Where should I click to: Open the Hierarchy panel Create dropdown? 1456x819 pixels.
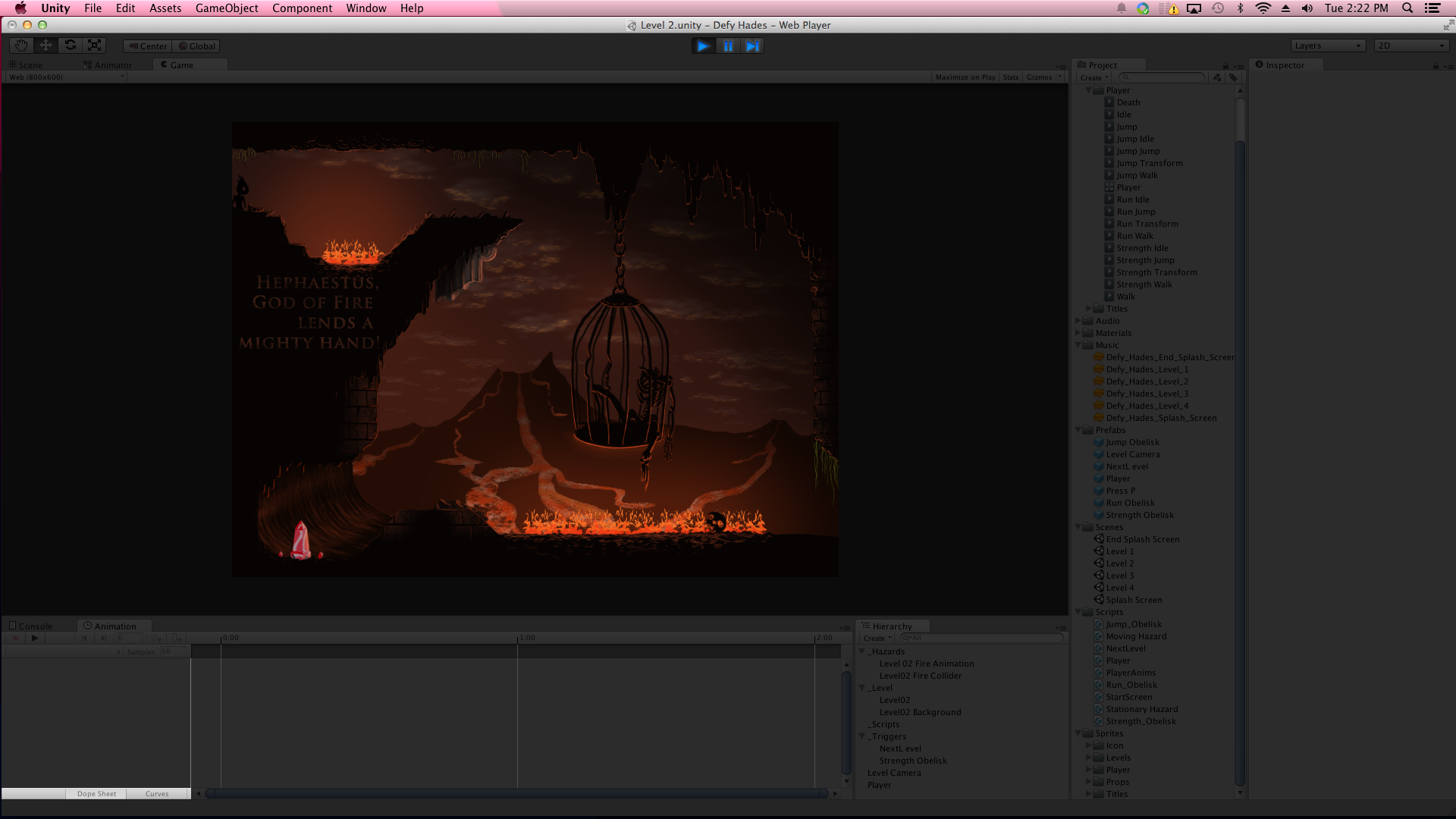(x=877, y=639)
